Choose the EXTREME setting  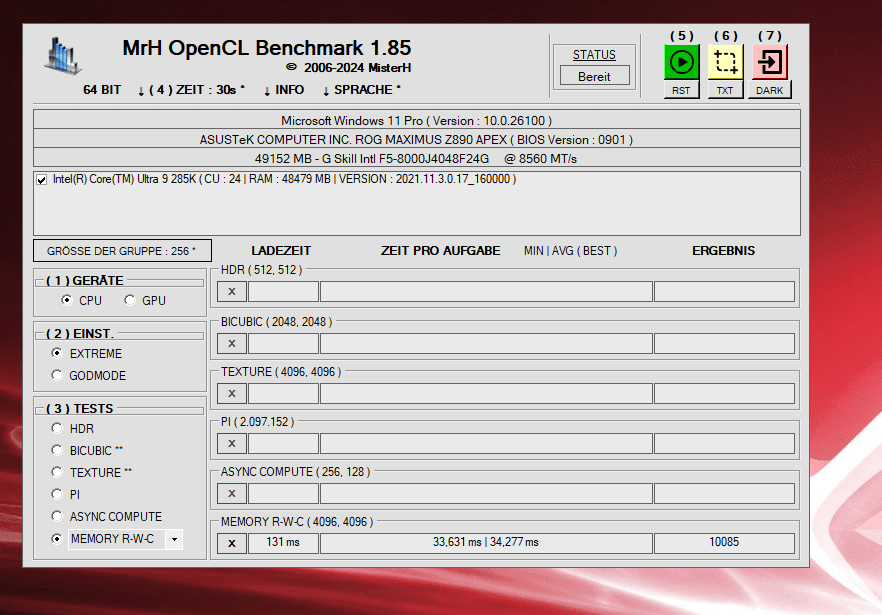57,353
